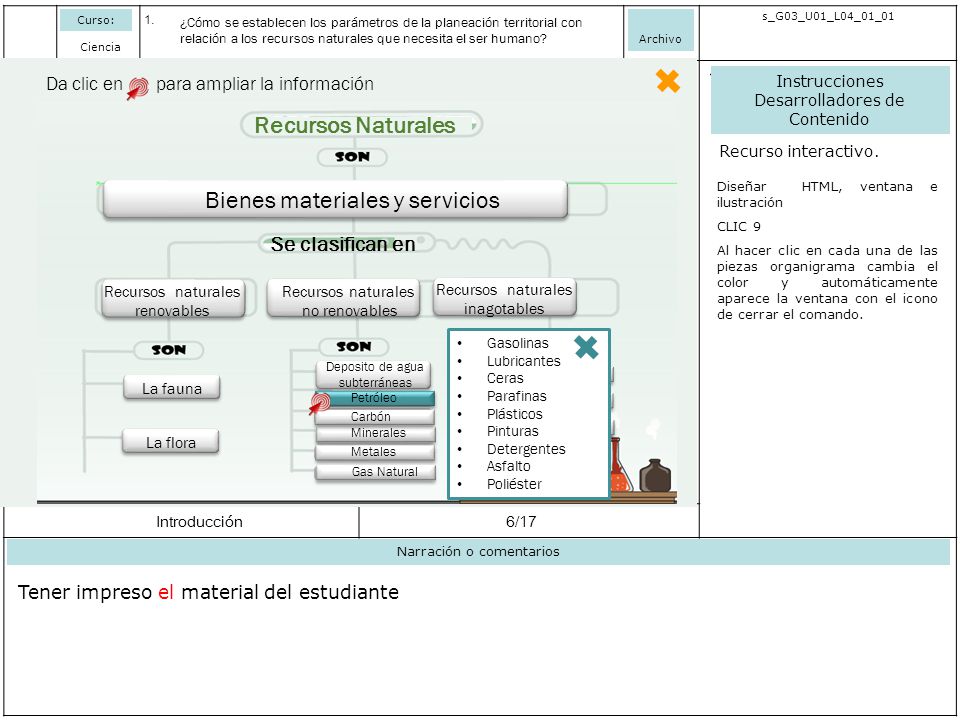Viewport: 960px width, 720px height.
Task: Select Deposito de agua subterráneas item
Action: (373, 374)
